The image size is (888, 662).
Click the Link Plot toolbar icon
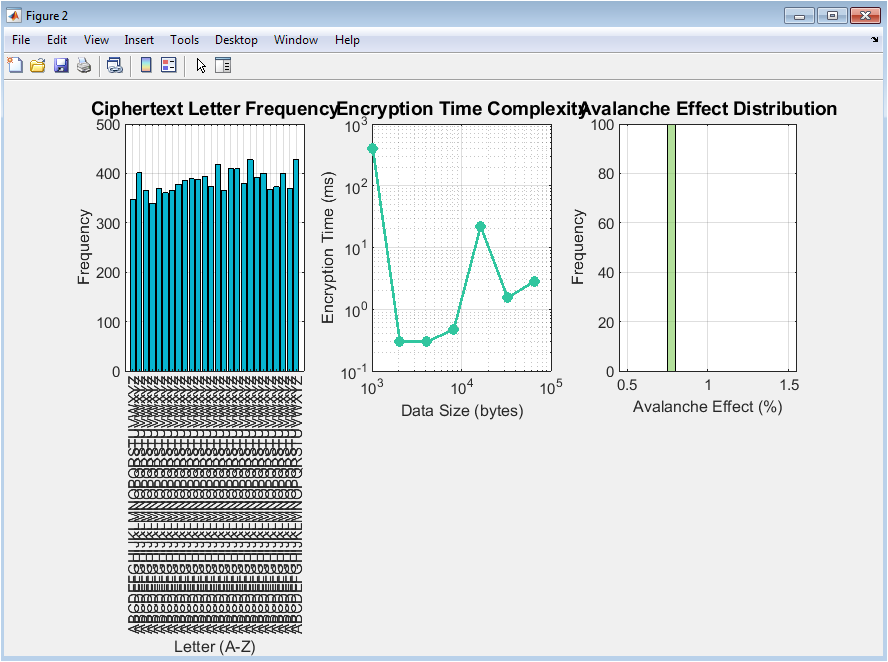point(115,66)
